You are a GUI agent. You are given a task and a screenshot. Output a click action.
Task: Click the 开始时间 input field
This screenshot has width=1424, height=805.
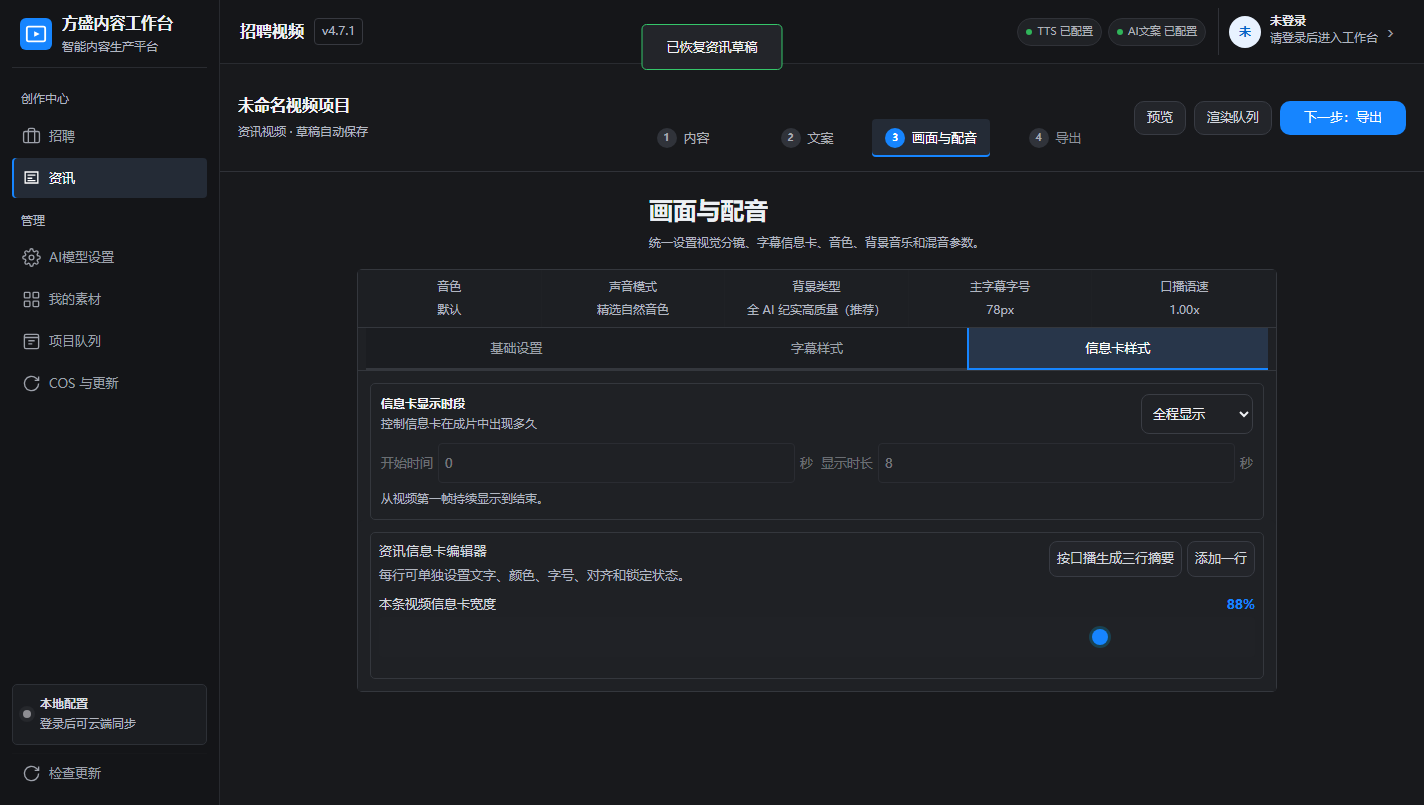click(x=616, y=463)
